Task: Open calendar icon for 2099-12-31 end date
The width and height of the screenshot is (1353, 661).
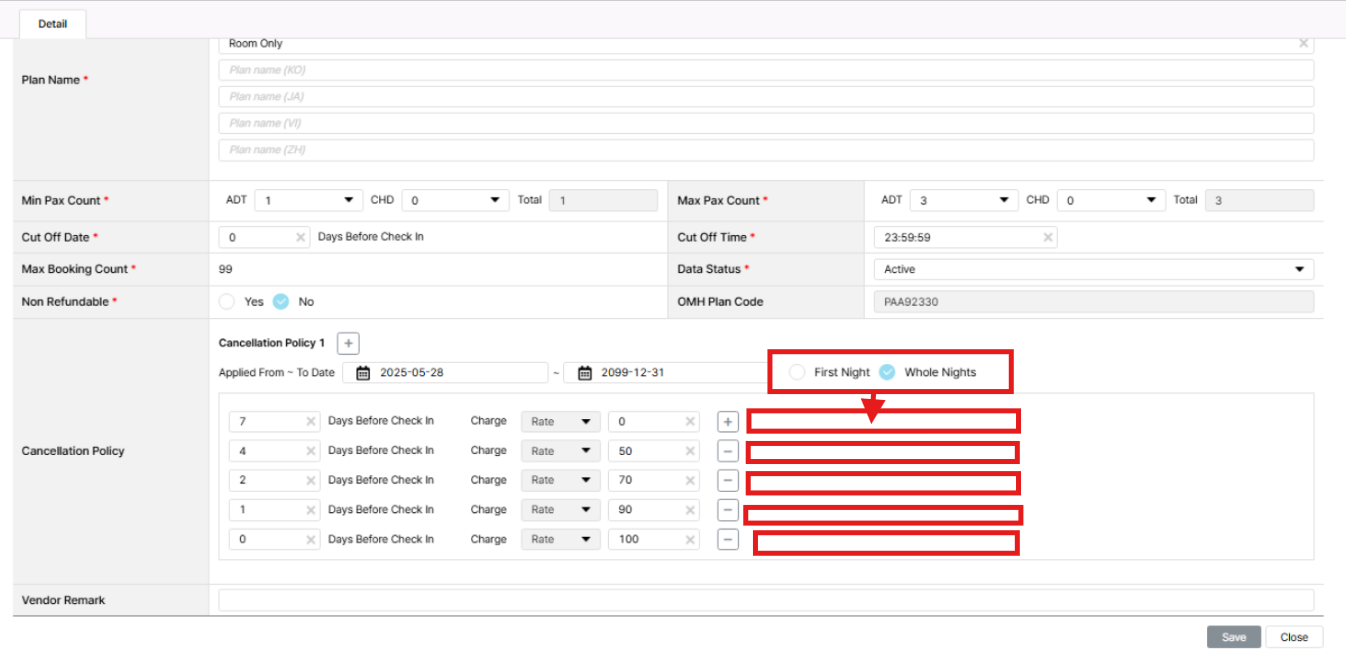Action: tap(585, 373)
